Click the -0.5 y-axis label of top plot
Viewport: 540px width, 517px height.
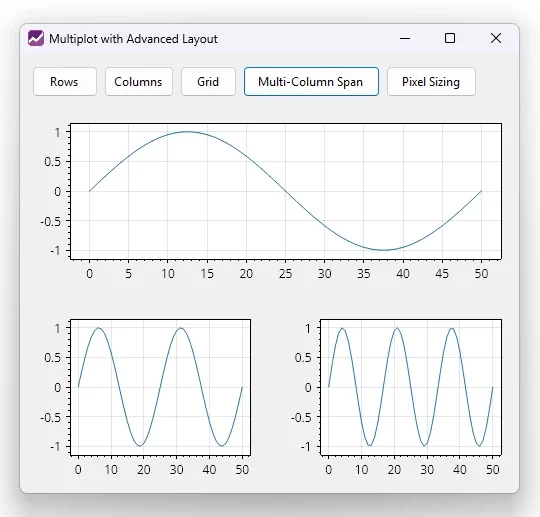[x=50, y=221]
